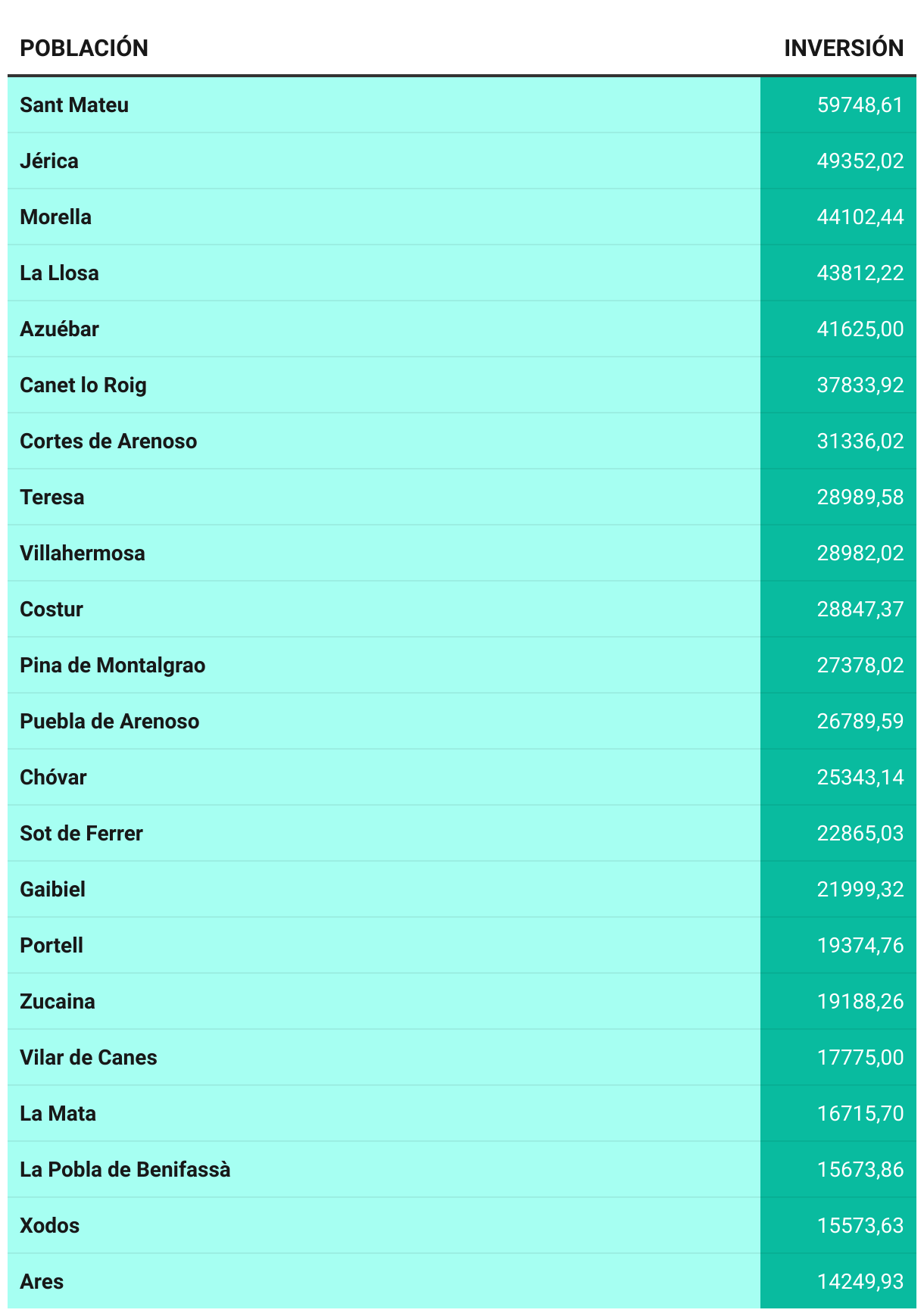Click the INVERSIÓN column header
Screen dimensions: 924x1316
[843, 48]
